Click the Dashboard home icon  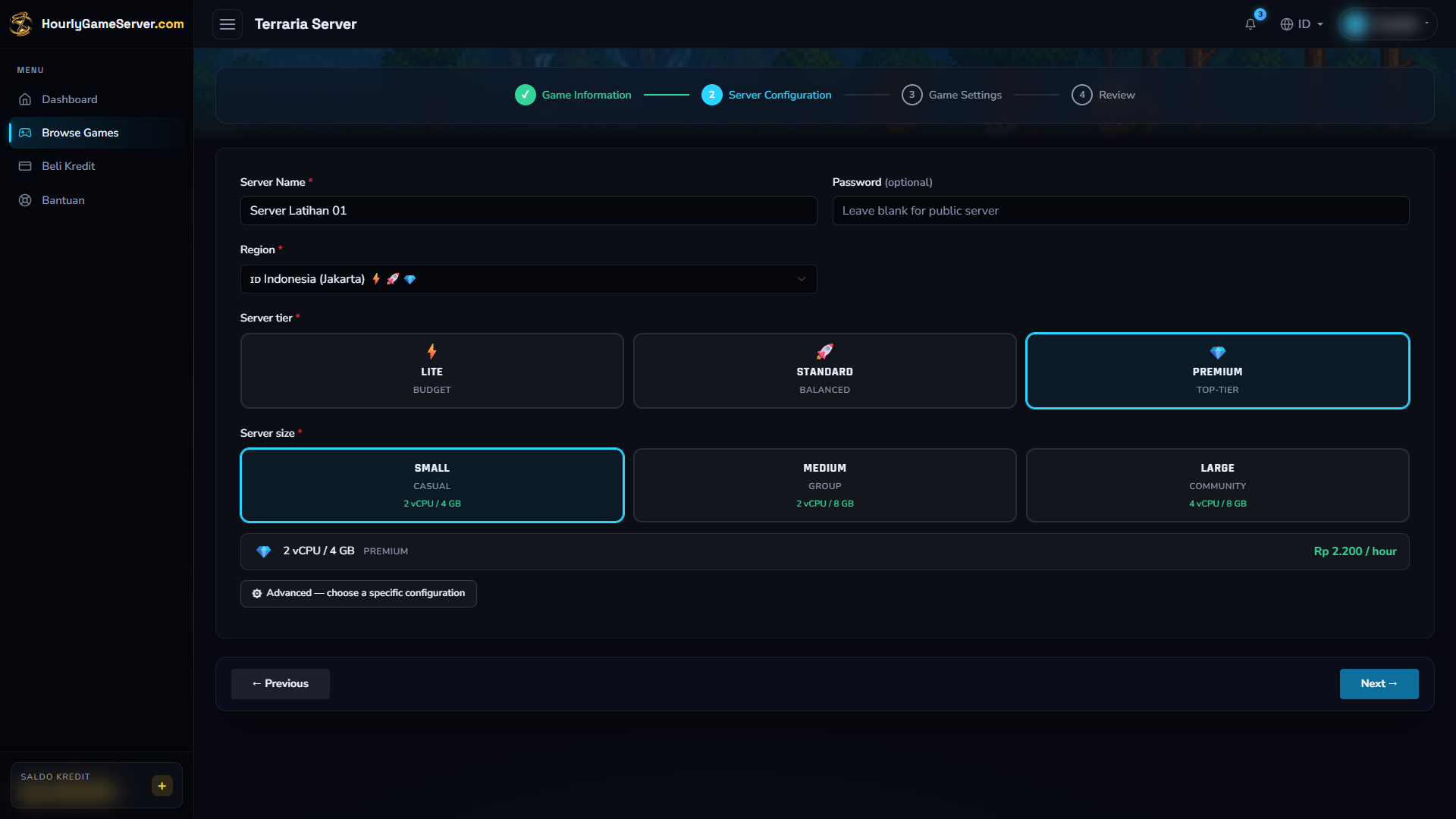(x=25, y=99)
